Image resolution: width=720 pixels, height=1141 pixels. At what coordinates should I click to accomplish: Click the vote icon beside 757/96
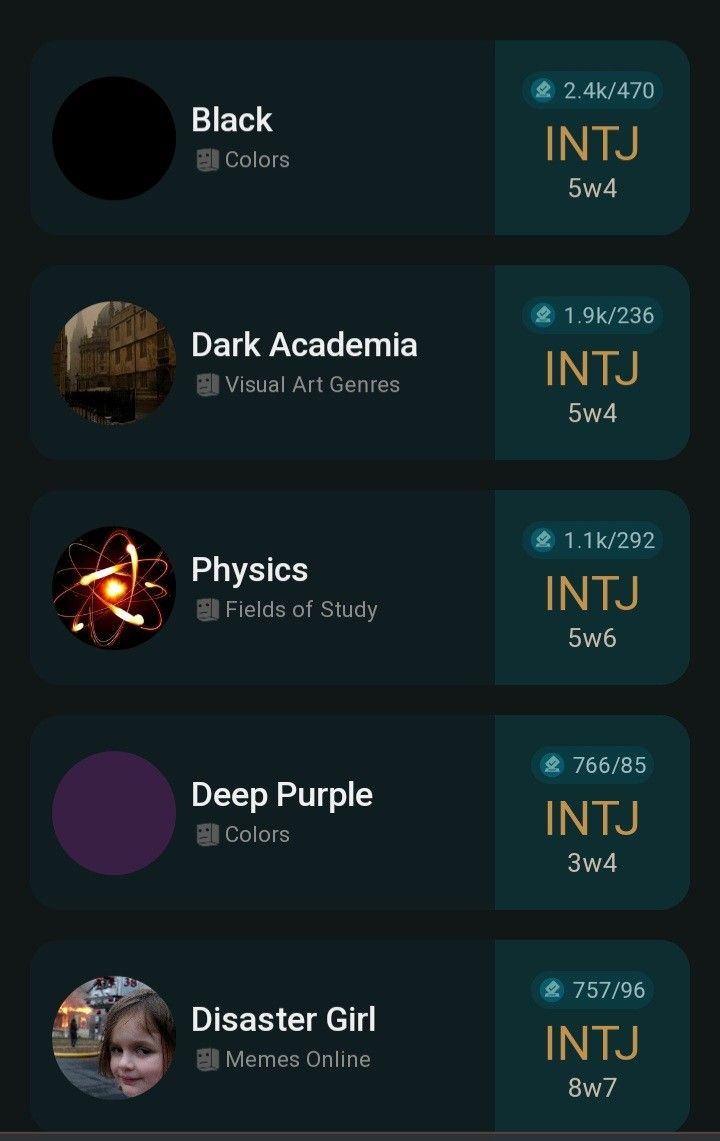[552, 991]
